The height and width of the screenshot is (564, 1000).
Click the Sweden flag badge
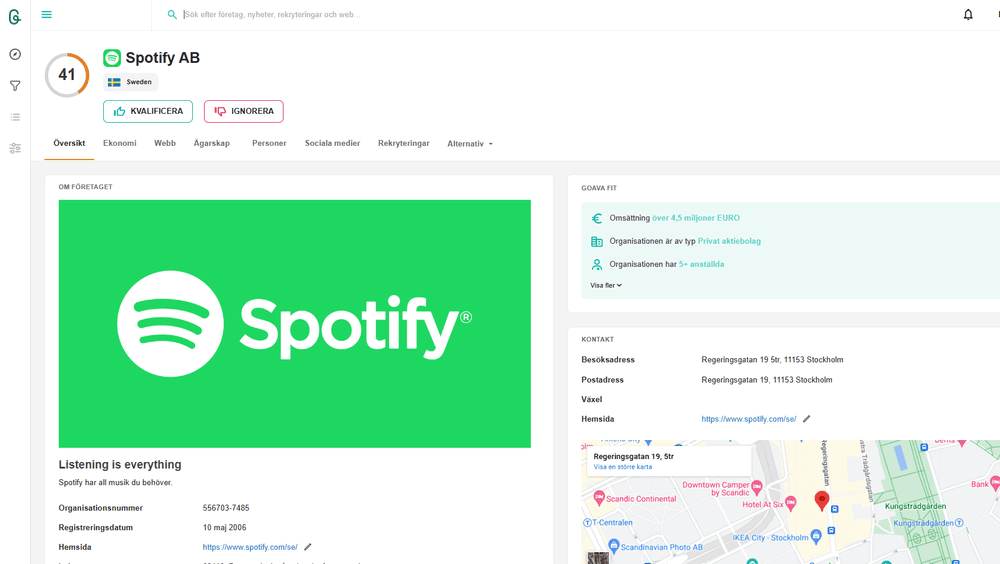(130, 82)
